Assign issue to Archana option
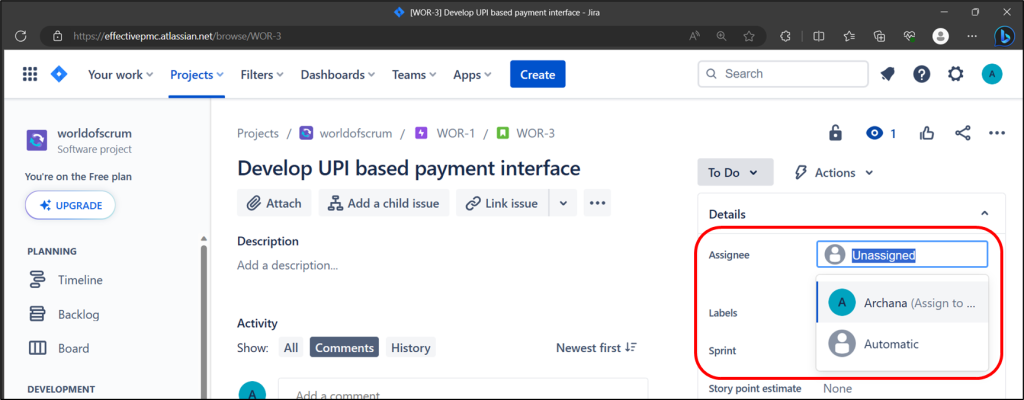Viewport: 1024px width, 400px height. [x=902, y=303]
